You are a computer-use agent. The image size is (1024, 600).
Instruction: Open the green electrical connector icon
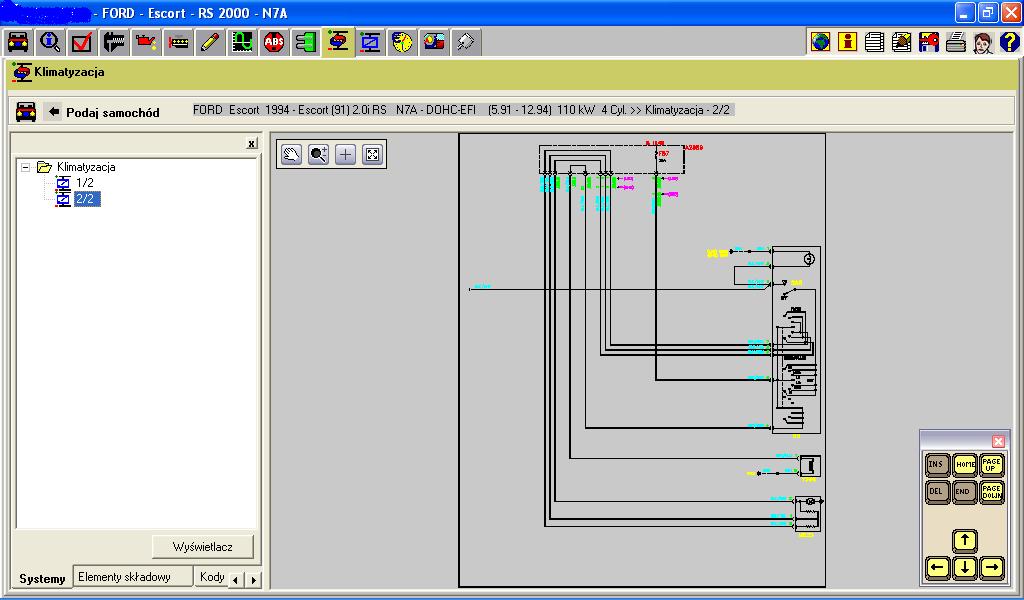[x=306, y=42]
